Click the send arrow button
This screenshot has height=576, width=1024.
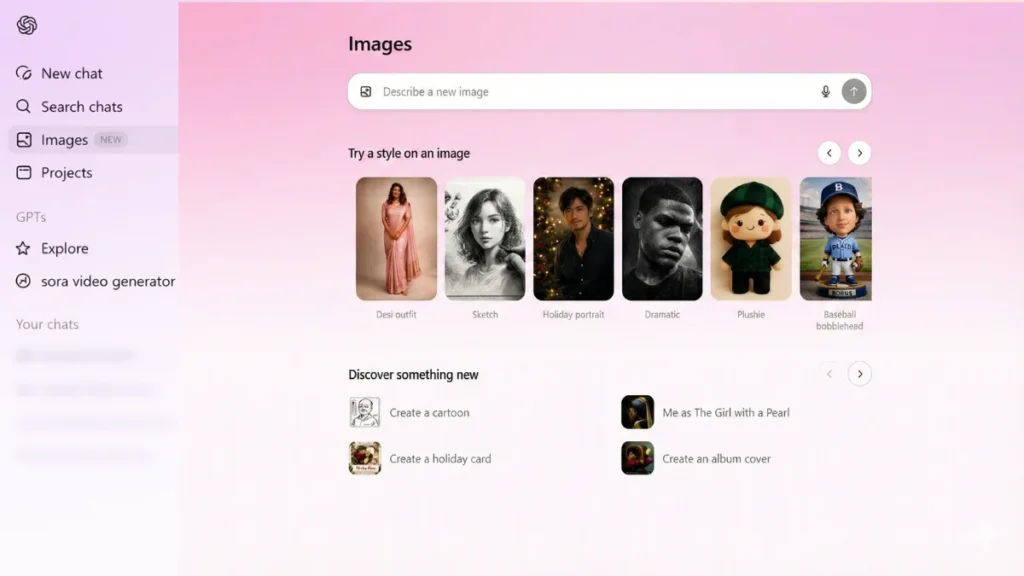point(853,91)
